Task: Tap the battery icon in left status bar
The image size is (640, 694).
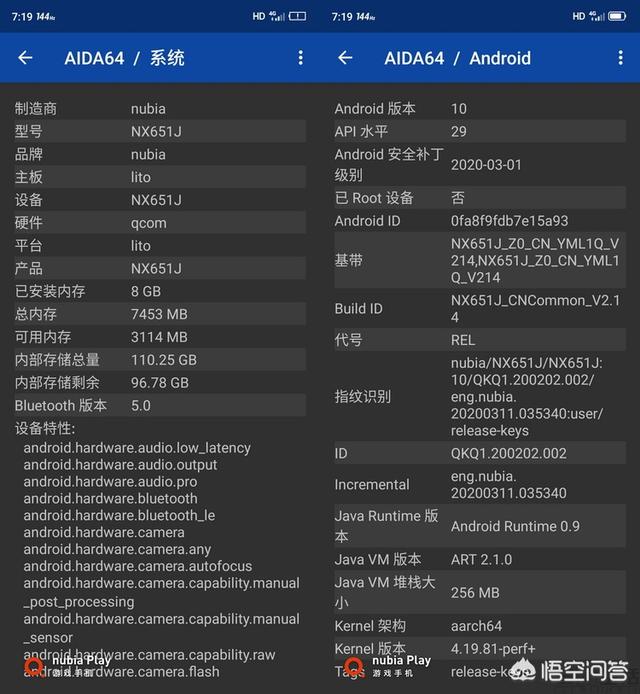Action: (x=297, y=16)
